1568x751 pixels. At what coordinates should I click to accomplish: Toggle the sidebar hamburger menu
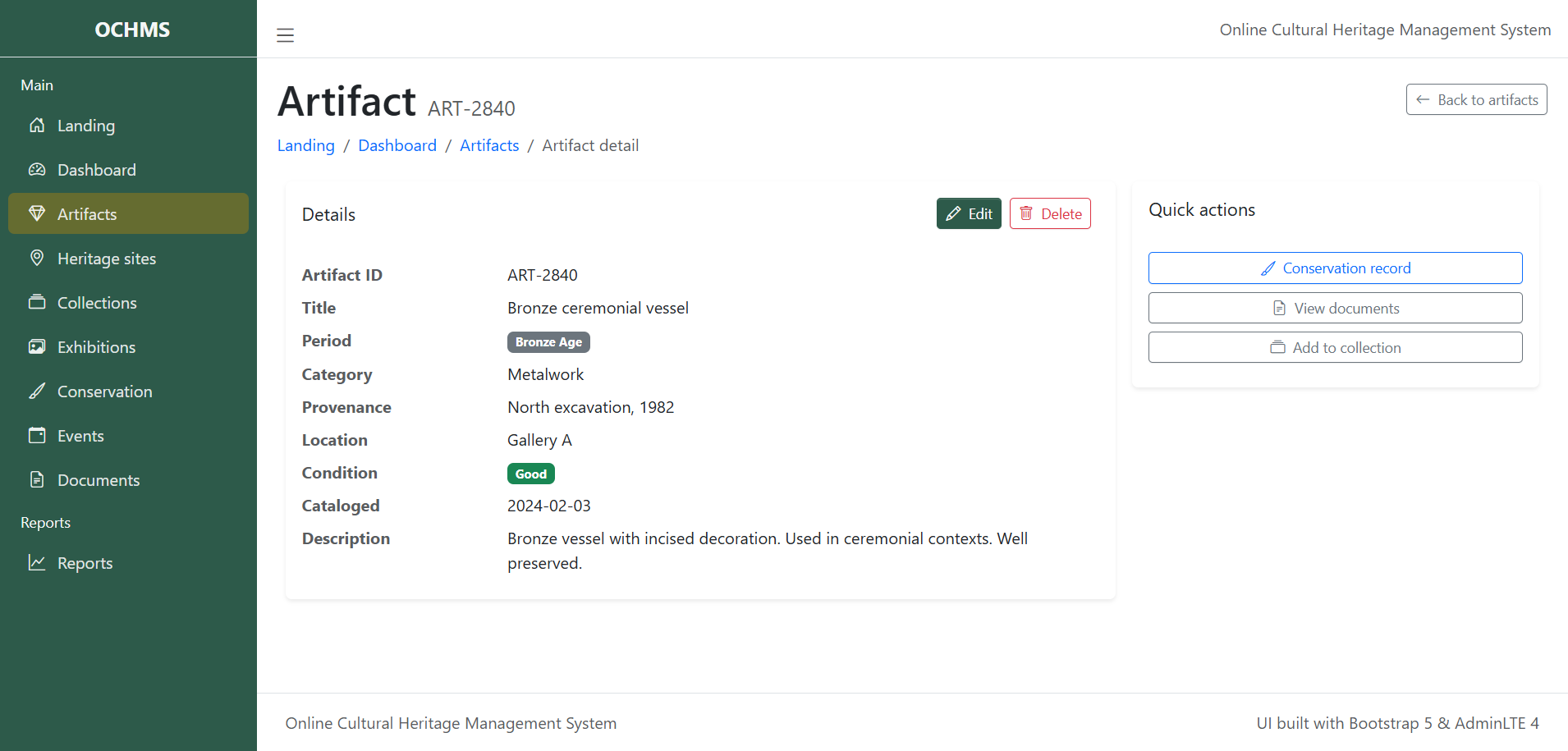point(285,34)
